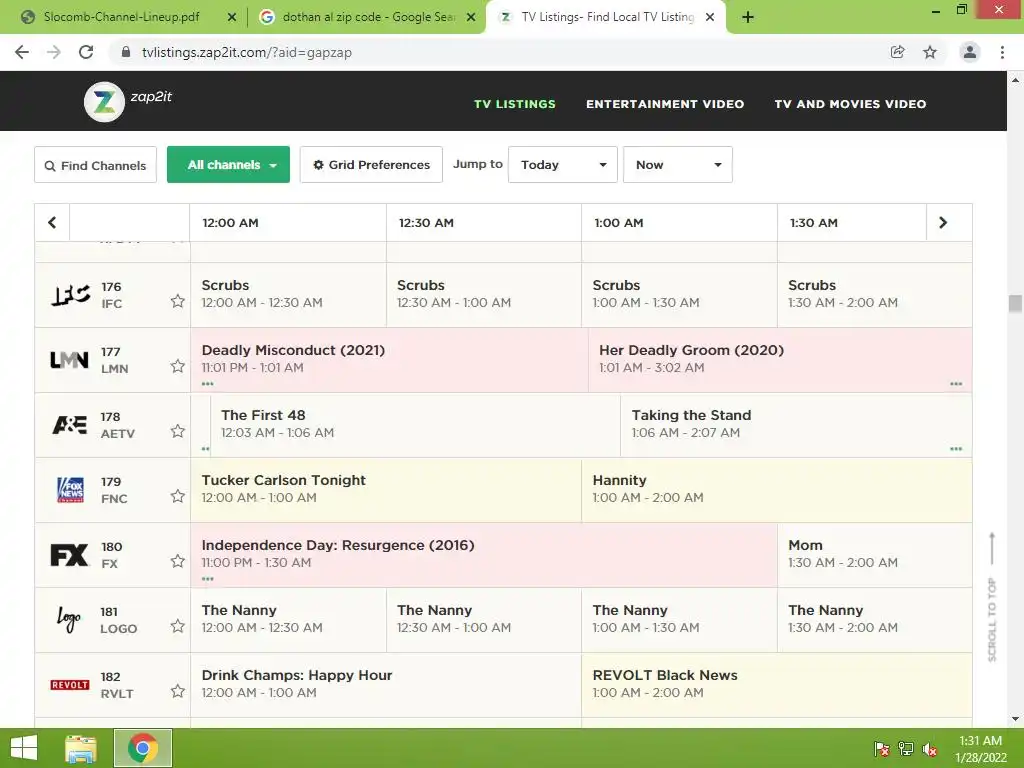Reload the page with refresh icon
1024x768 pixels.
point(86,52)
